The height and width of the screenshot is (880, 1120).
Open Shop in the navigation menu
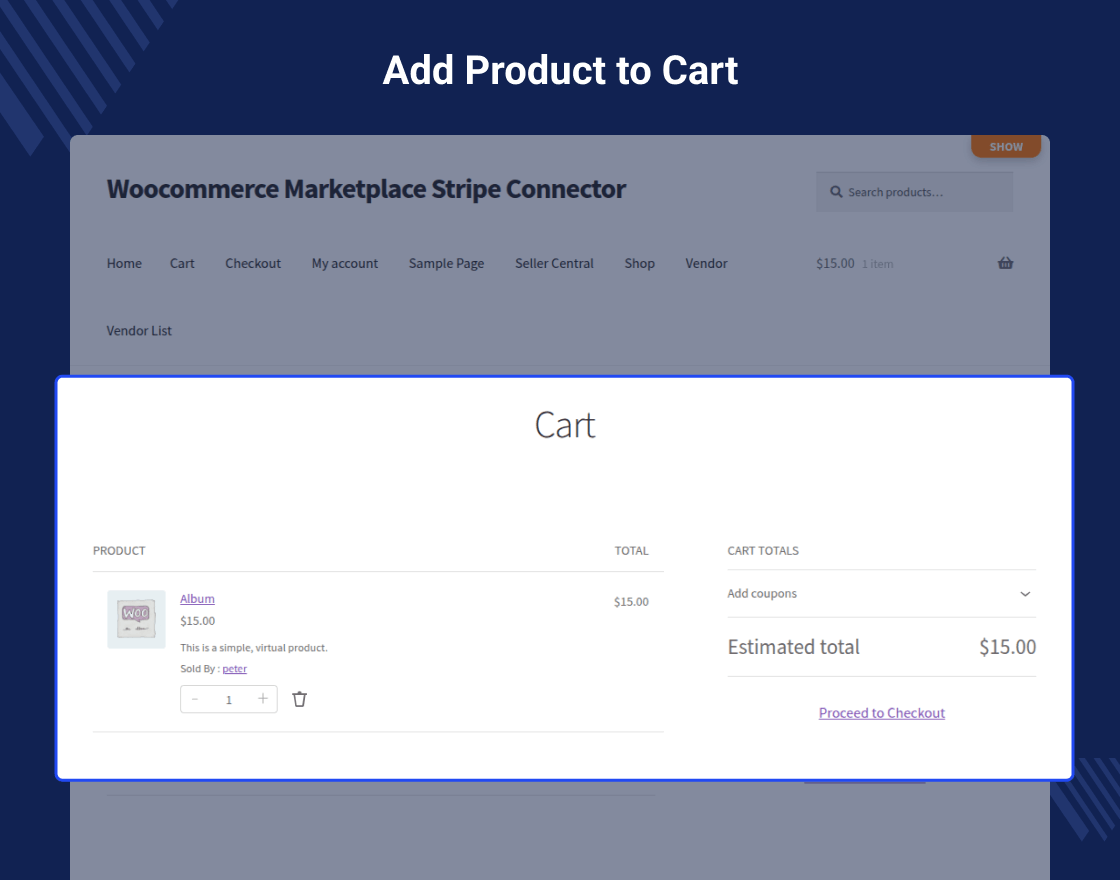tap(639, 264)
